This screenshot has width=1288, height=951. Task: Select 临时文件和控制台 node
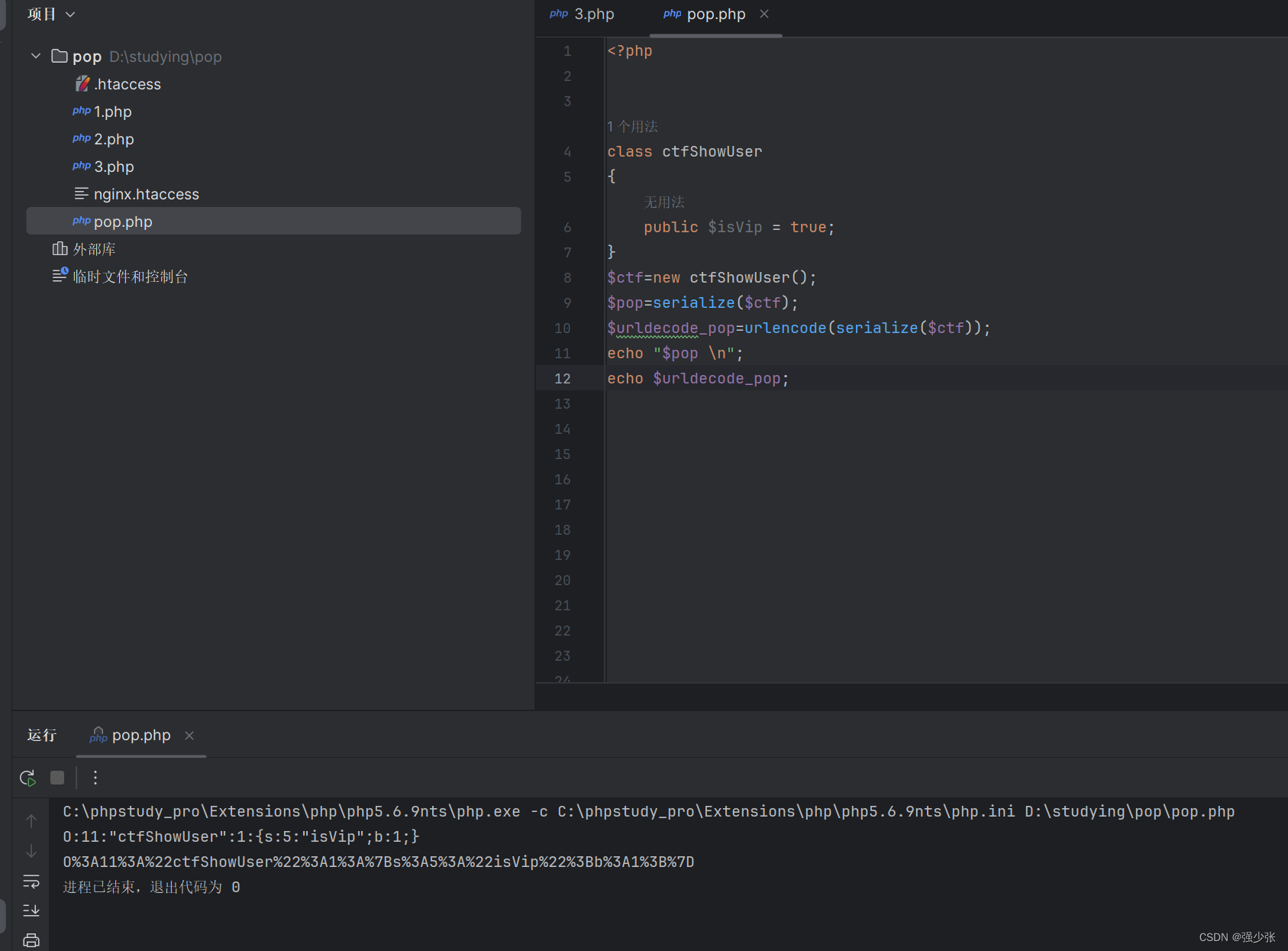pos(130,277)
